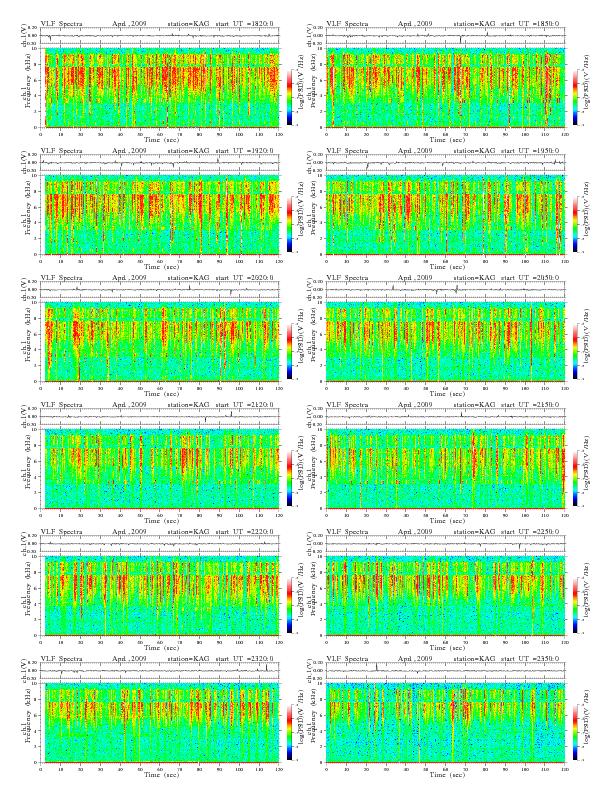Click the title text 'start UT =2020:0'

pos(244,278)
